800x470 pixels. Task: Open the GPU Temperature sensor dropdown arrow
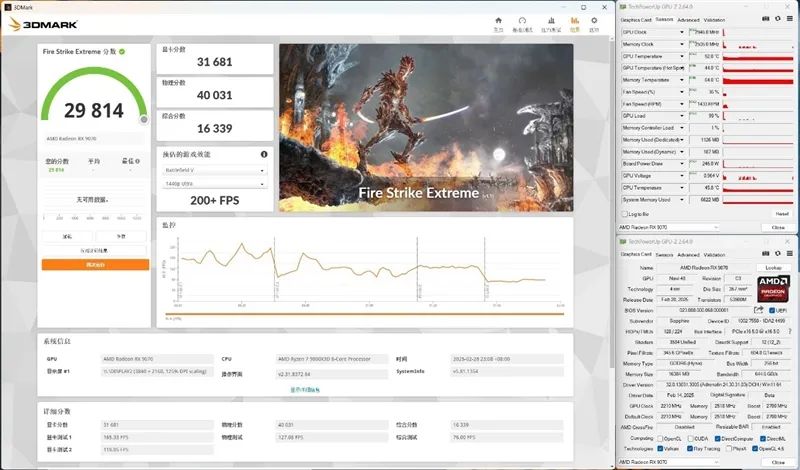682,56
